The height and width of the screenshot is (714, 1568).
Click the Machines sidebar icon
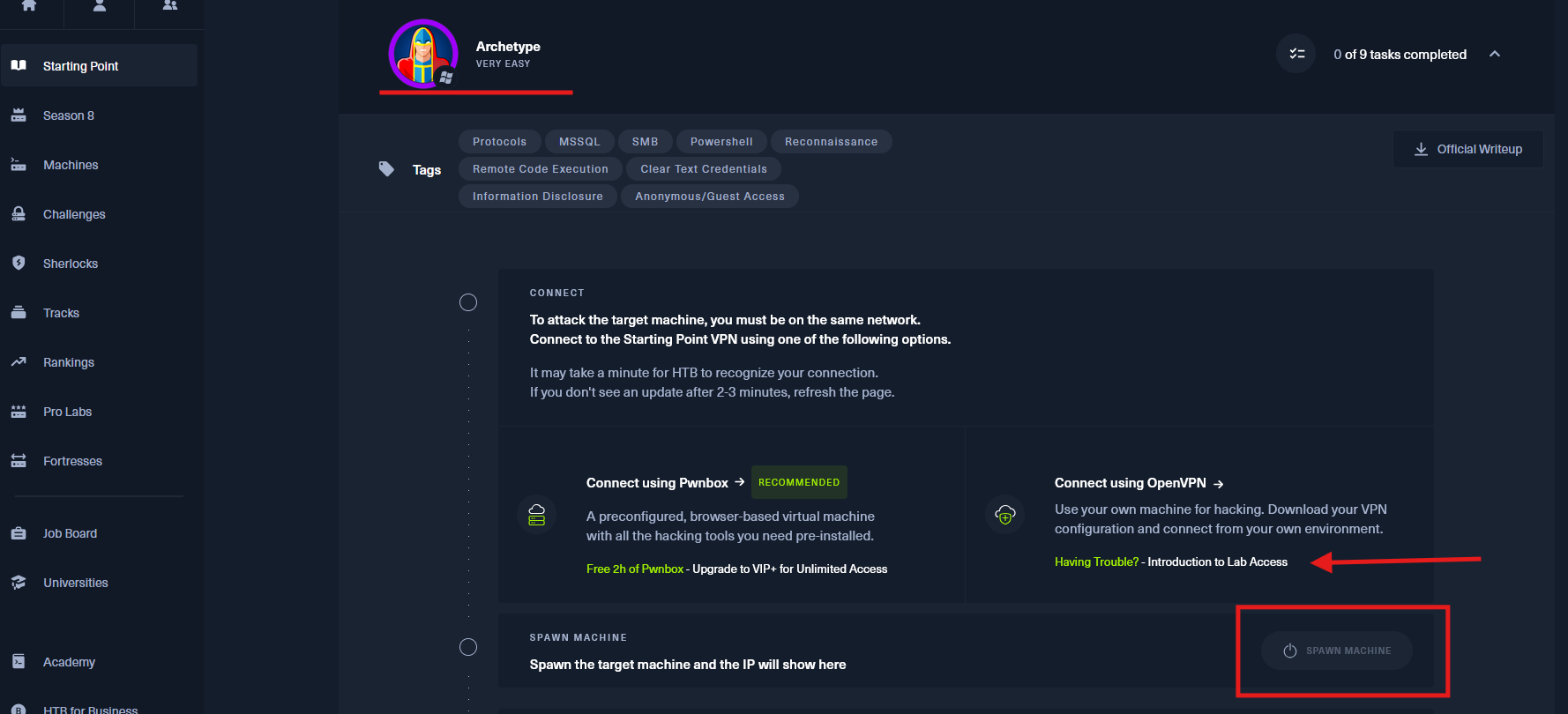click(19, 164)
